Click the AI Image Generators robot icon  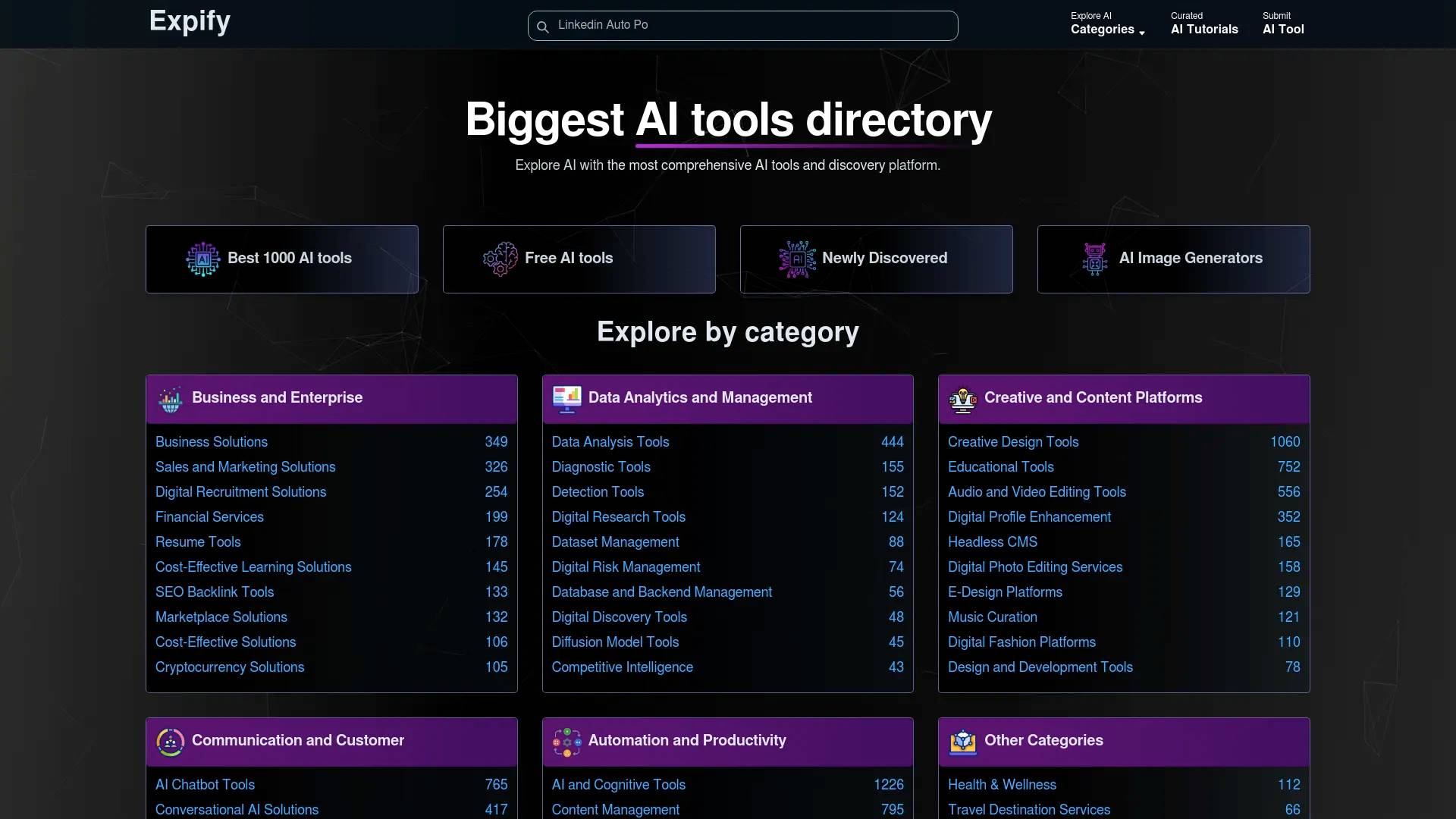[x=1095, y=259]
